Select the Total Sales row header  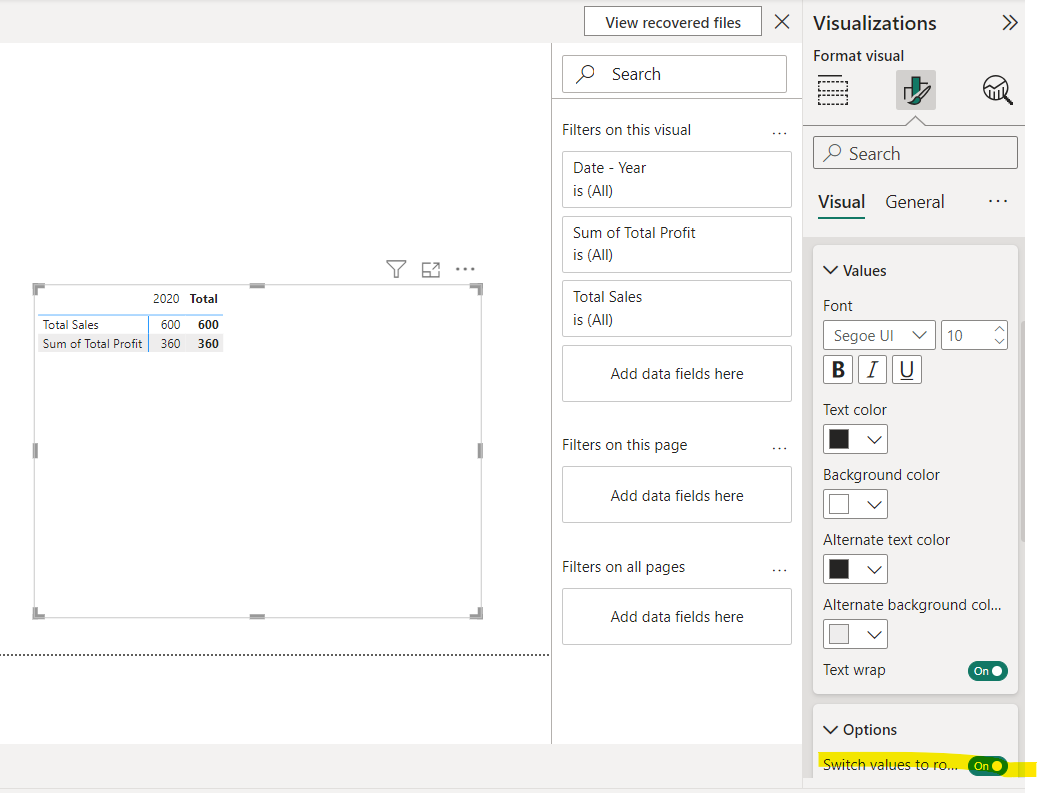[x=71, y=325]
